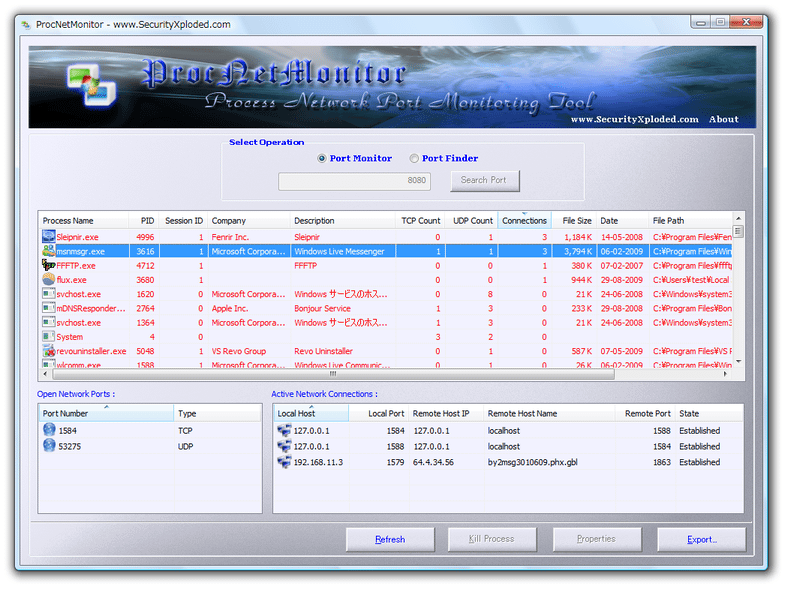Sort by Process Name column

(x=83, y=220)
